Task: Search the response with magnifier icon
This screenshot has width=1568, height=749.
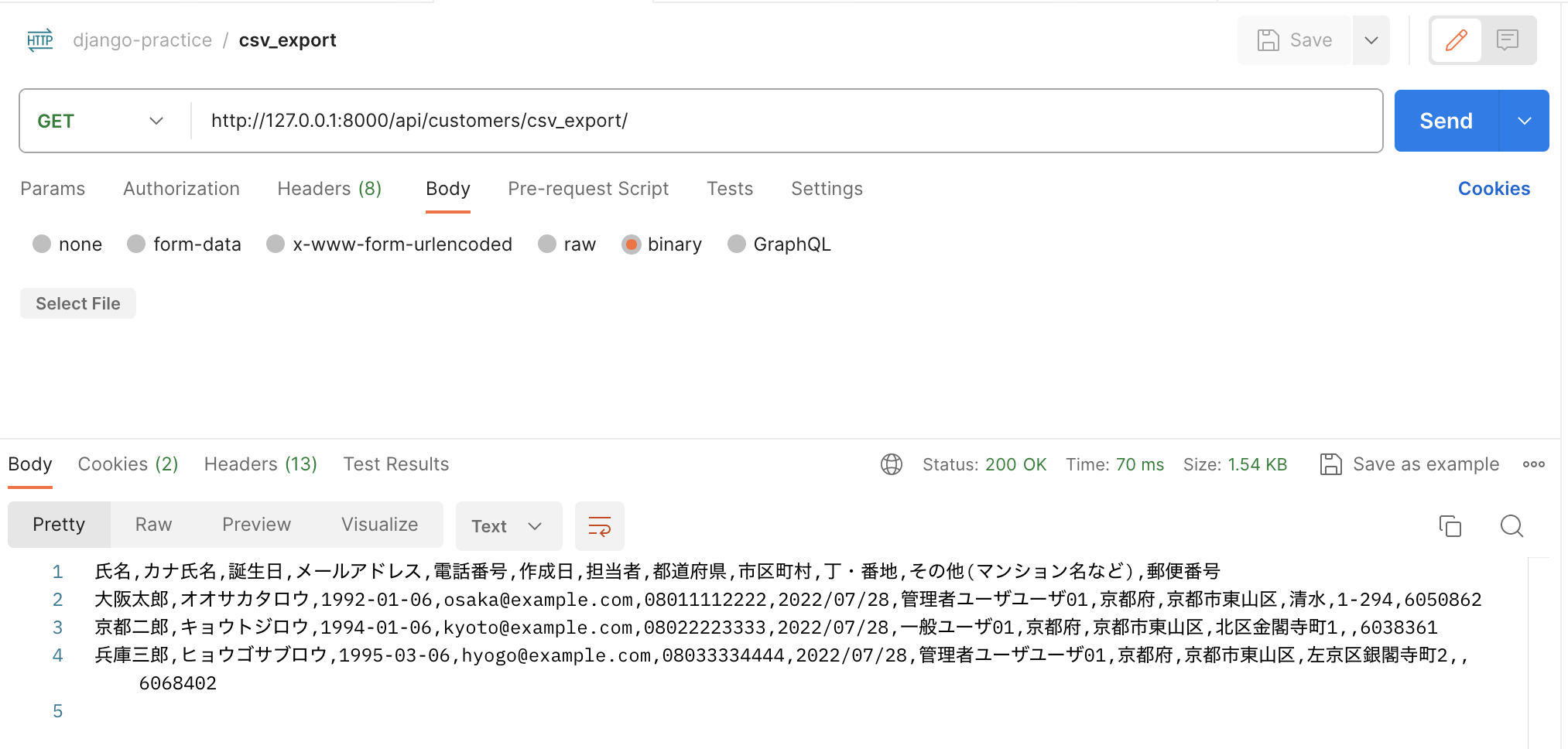Action: (1512, 525)
